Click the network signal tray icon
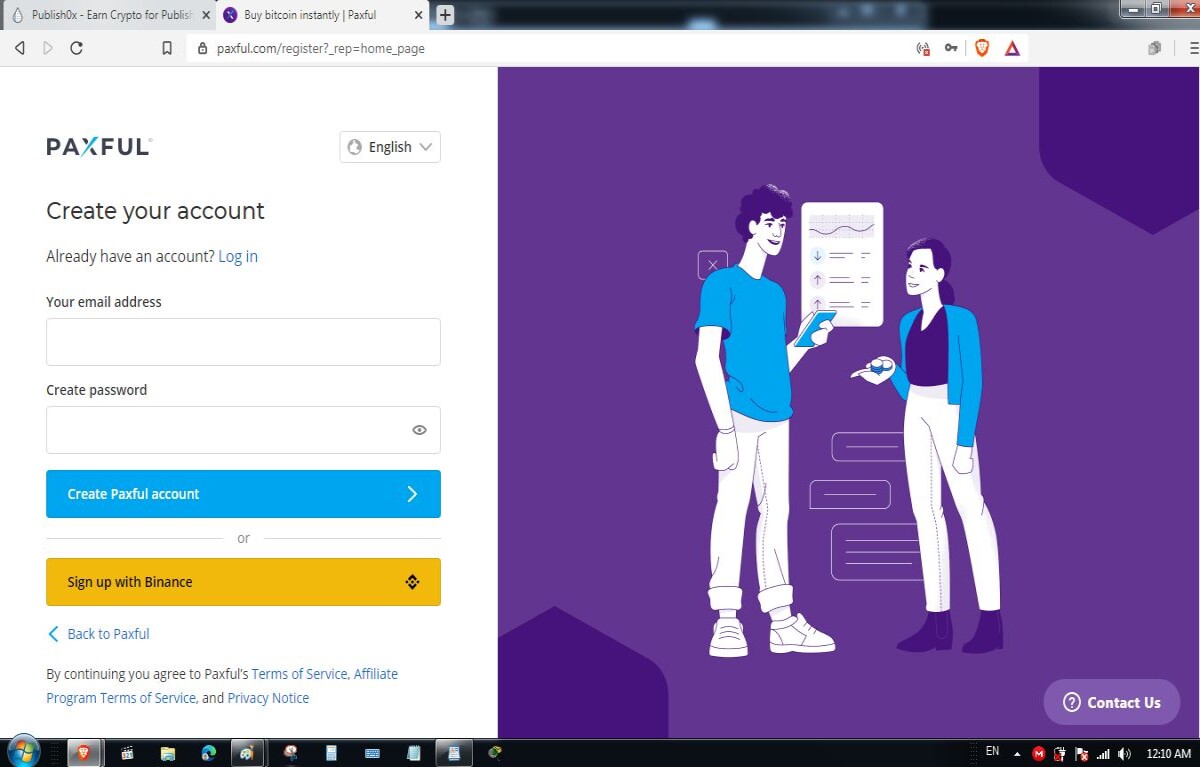The image size is (1200, 767). click(x=1103, y=753)
